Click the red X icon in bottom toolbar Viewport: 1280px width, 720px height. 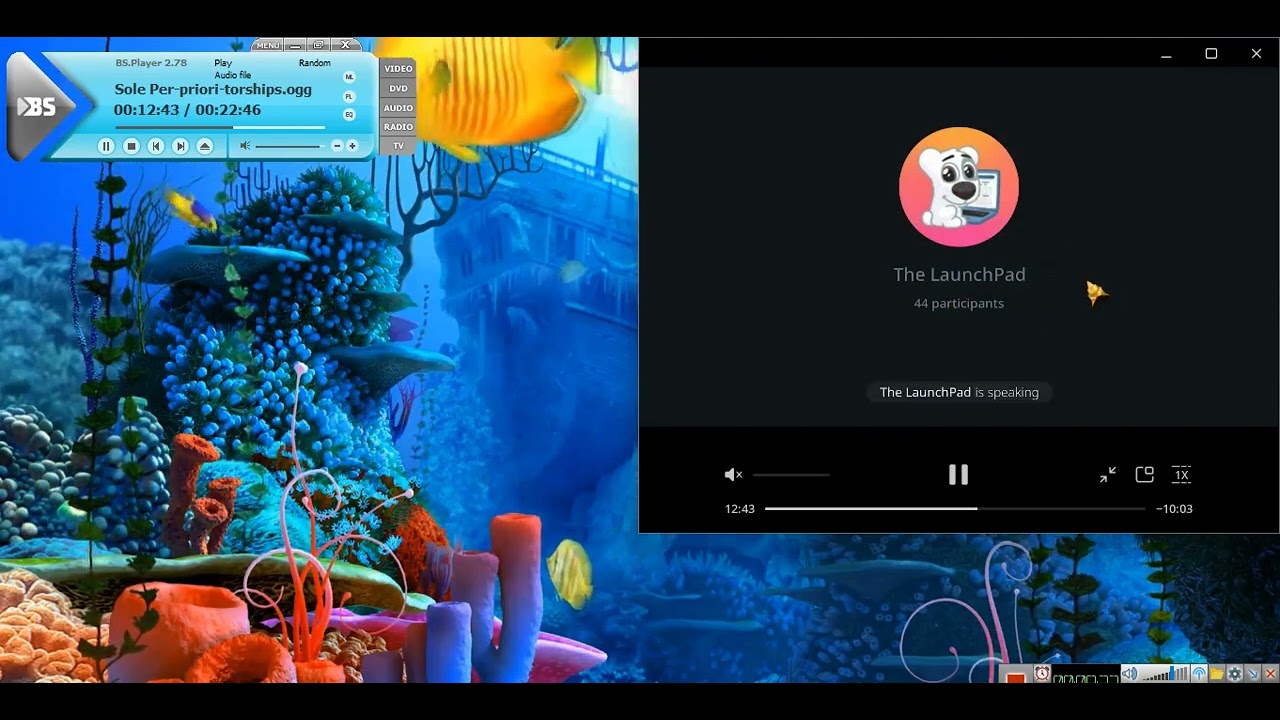pyautogui.click(x=1270, y=674)
